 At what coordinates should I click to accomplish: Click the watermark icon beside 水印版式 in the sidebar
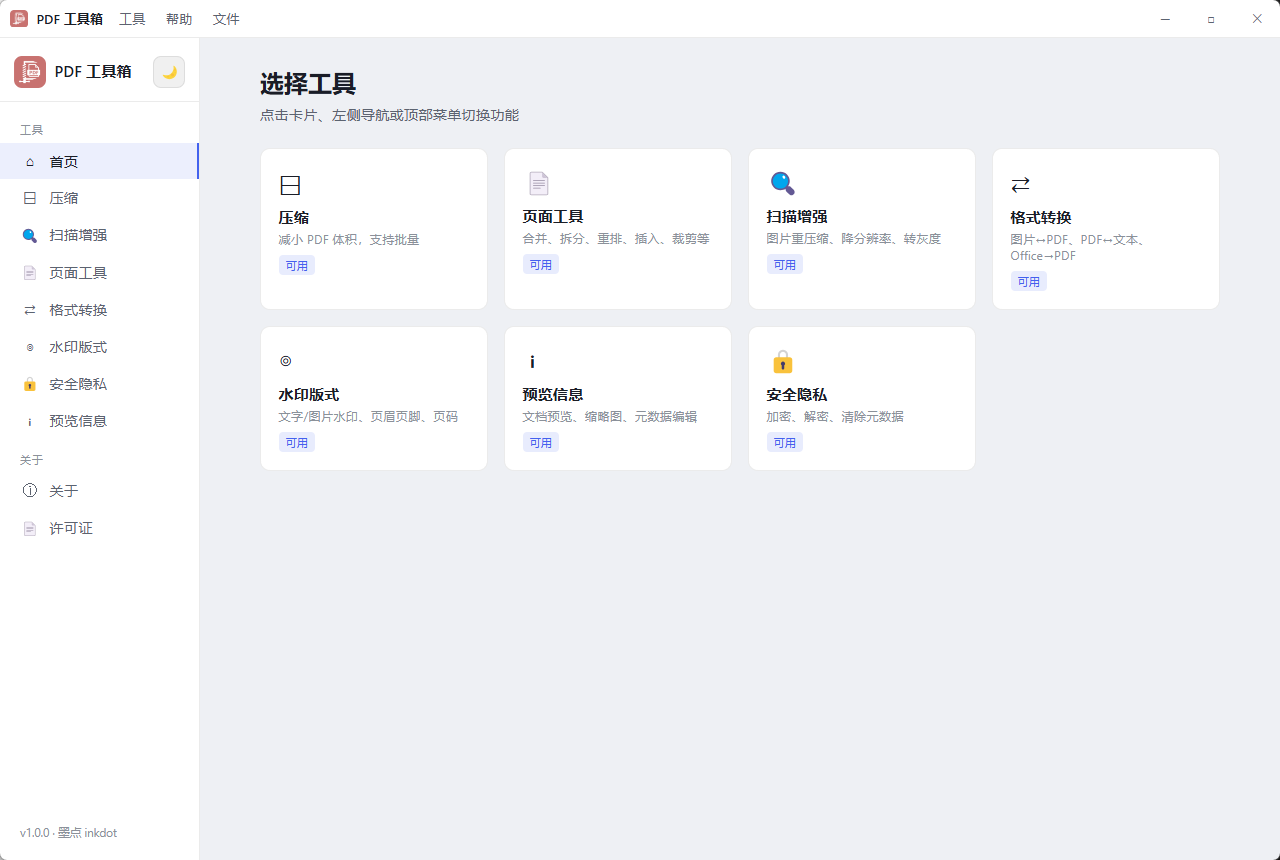(x=30, y=347)
